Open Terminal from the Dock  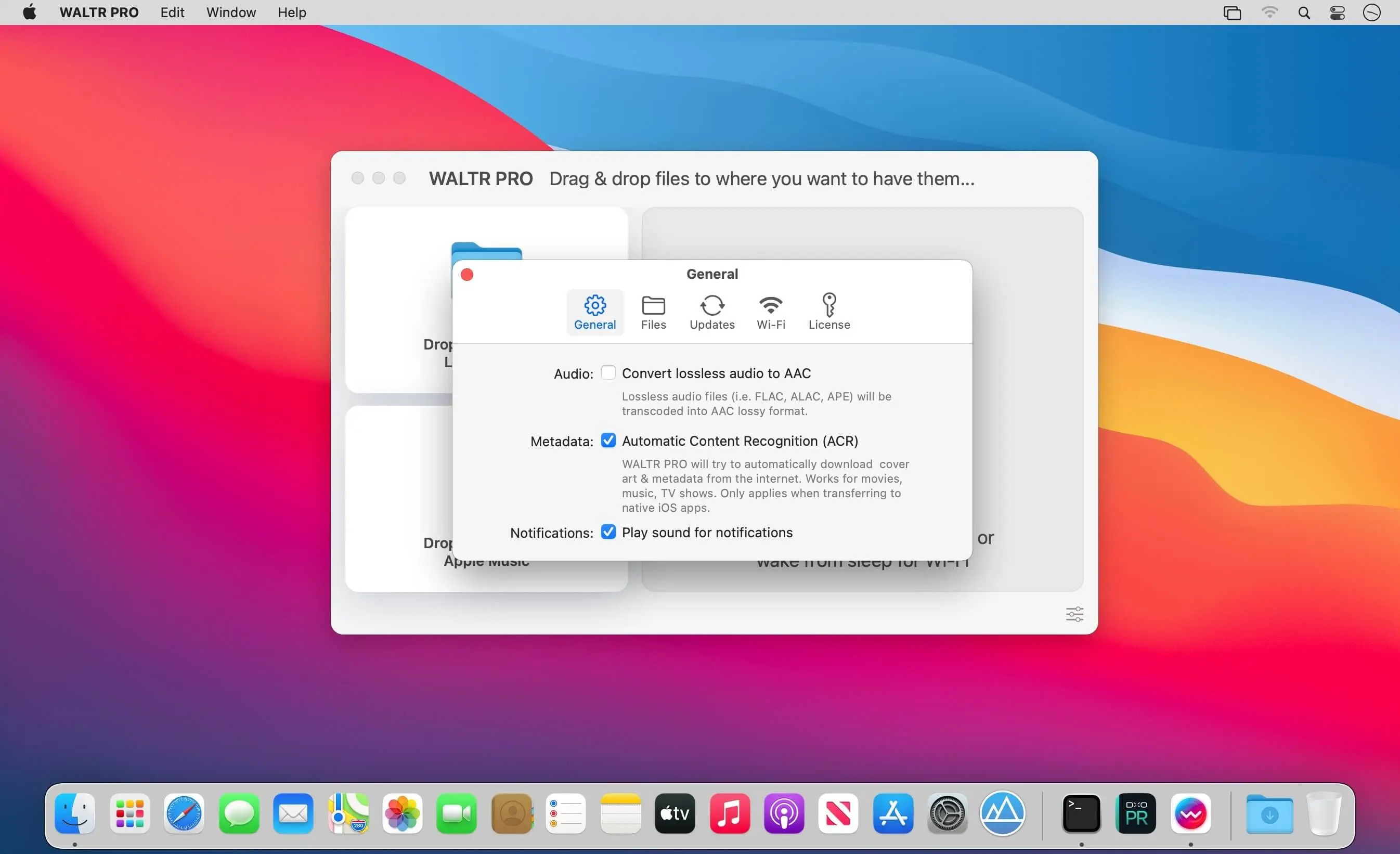[1081, 813]
